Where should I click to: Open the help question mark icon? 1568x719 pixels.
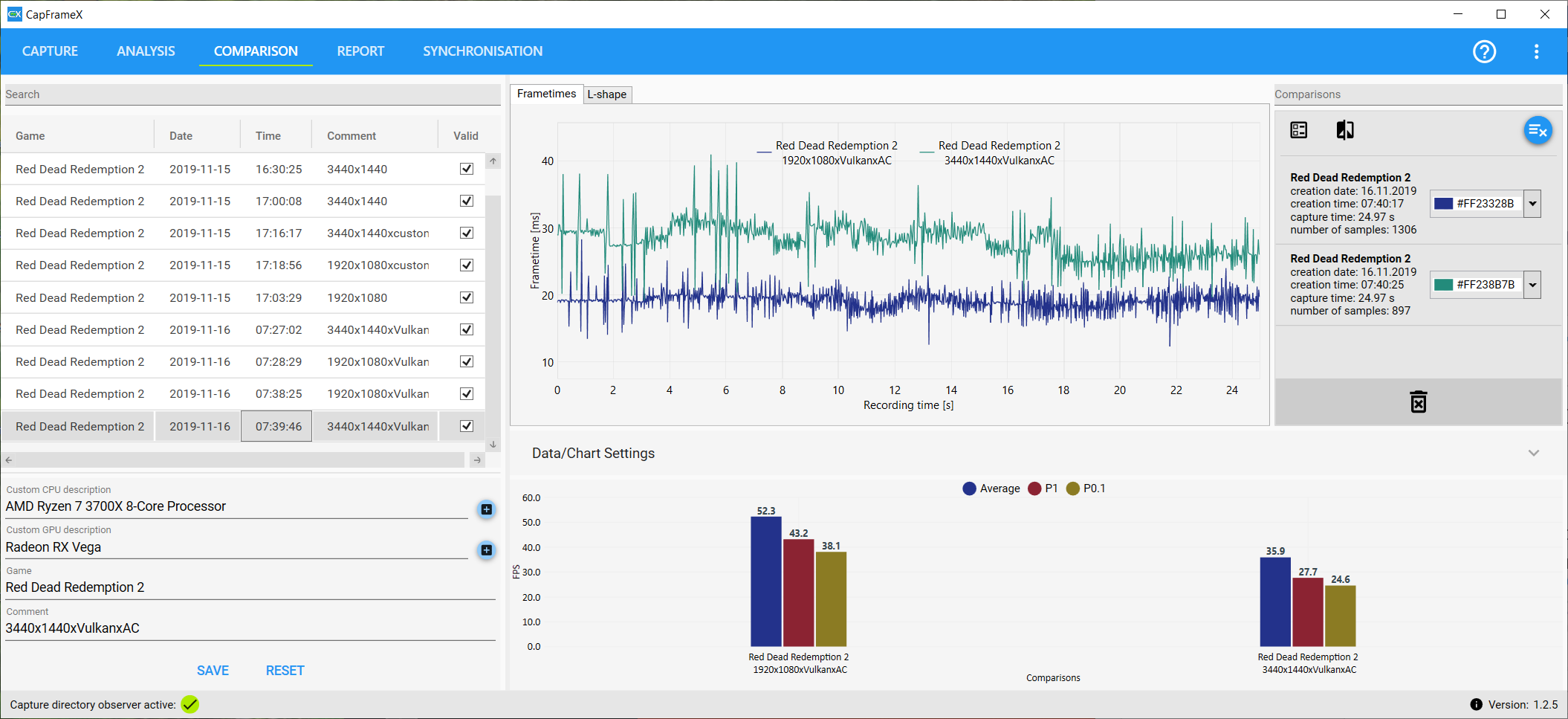click(1484, 51)
